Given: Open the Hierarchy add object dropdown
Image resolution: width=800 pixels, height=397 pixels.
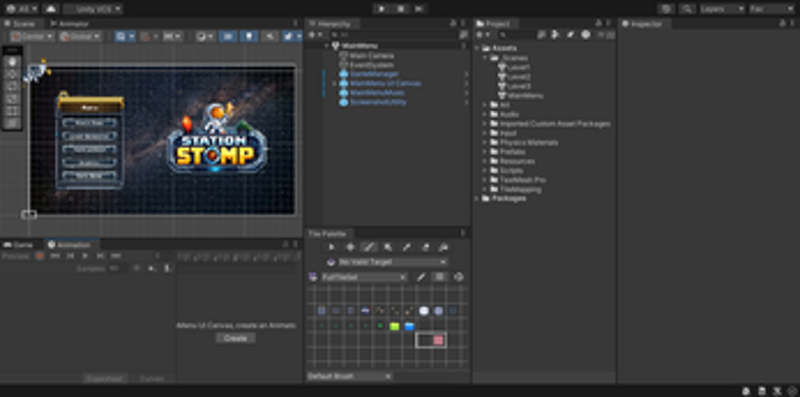Looking at the screenshot, I should [x=314, y=35].
